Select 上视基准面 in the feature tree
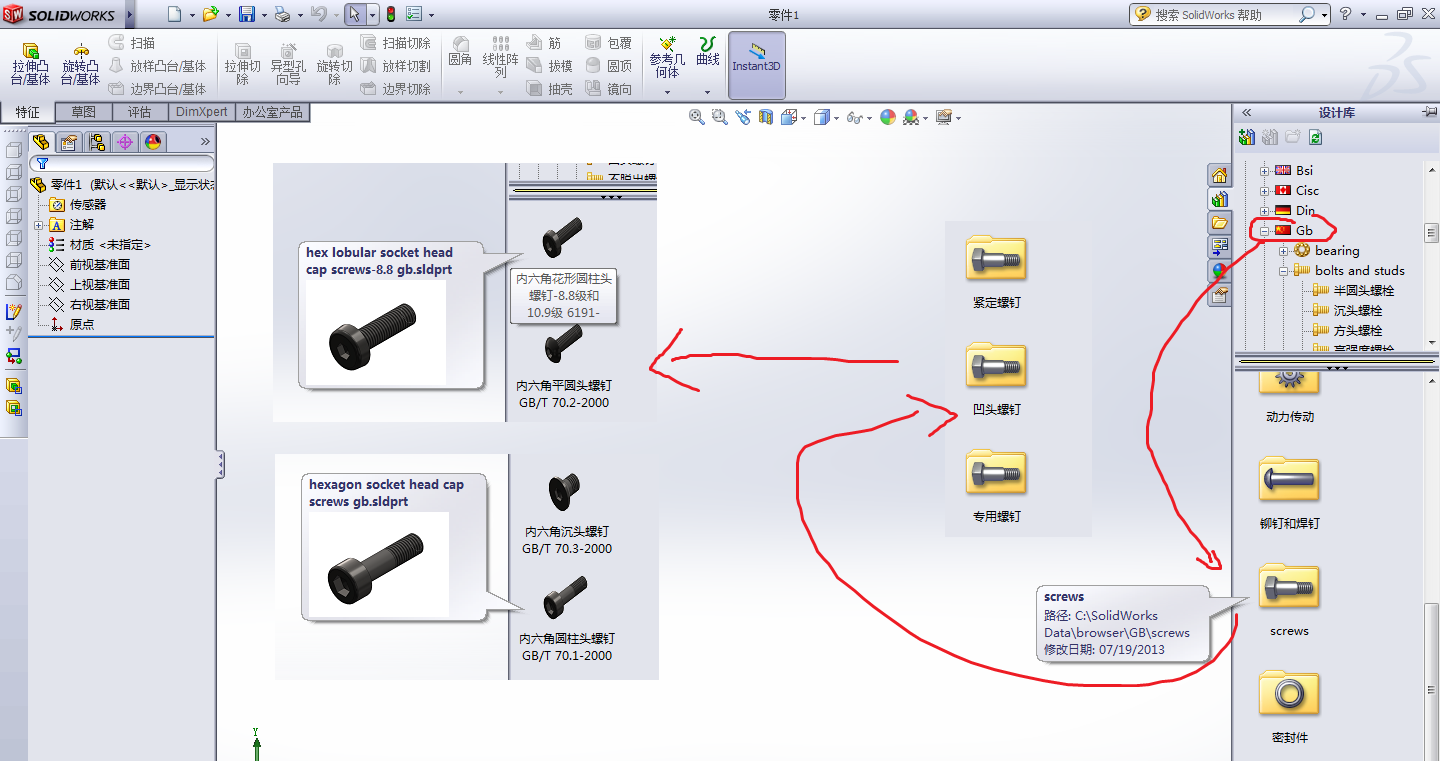1440x761 pixels. pos(99,285)
